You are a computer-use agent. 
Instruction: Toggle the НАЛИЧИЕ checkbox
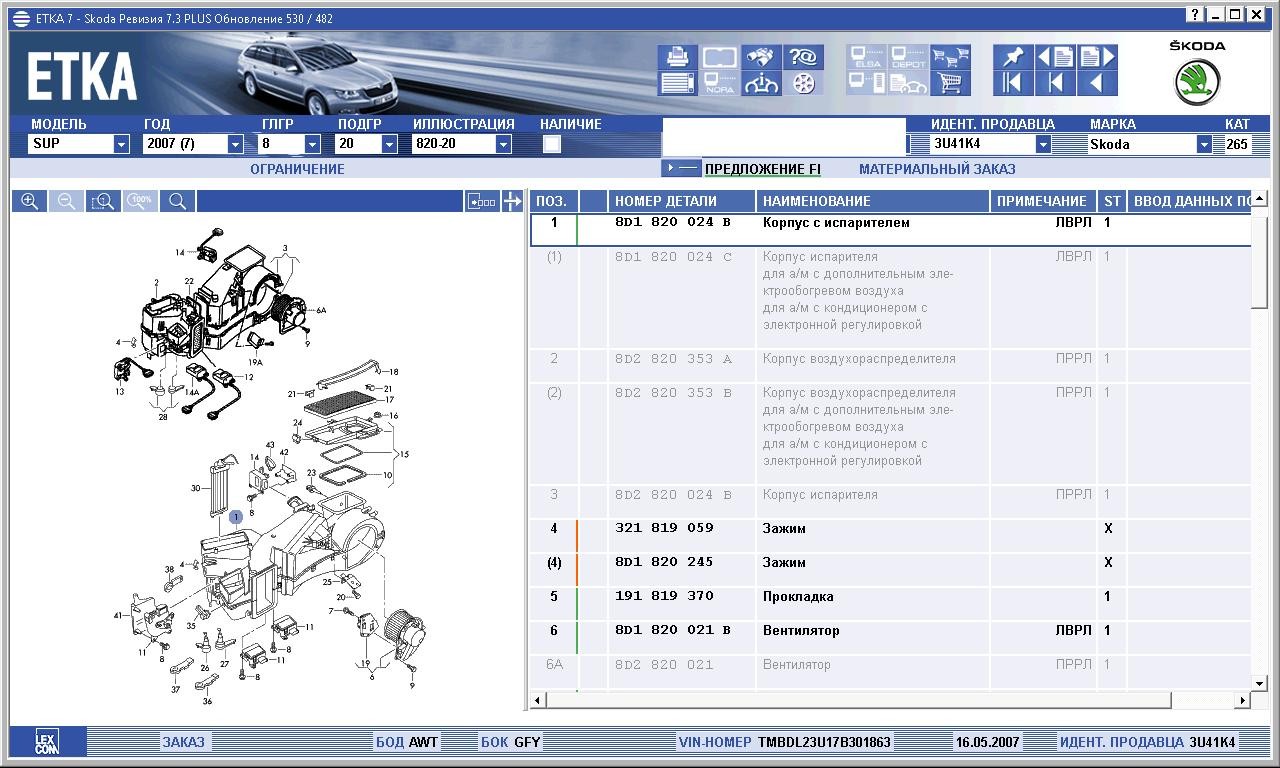[551, 144]
